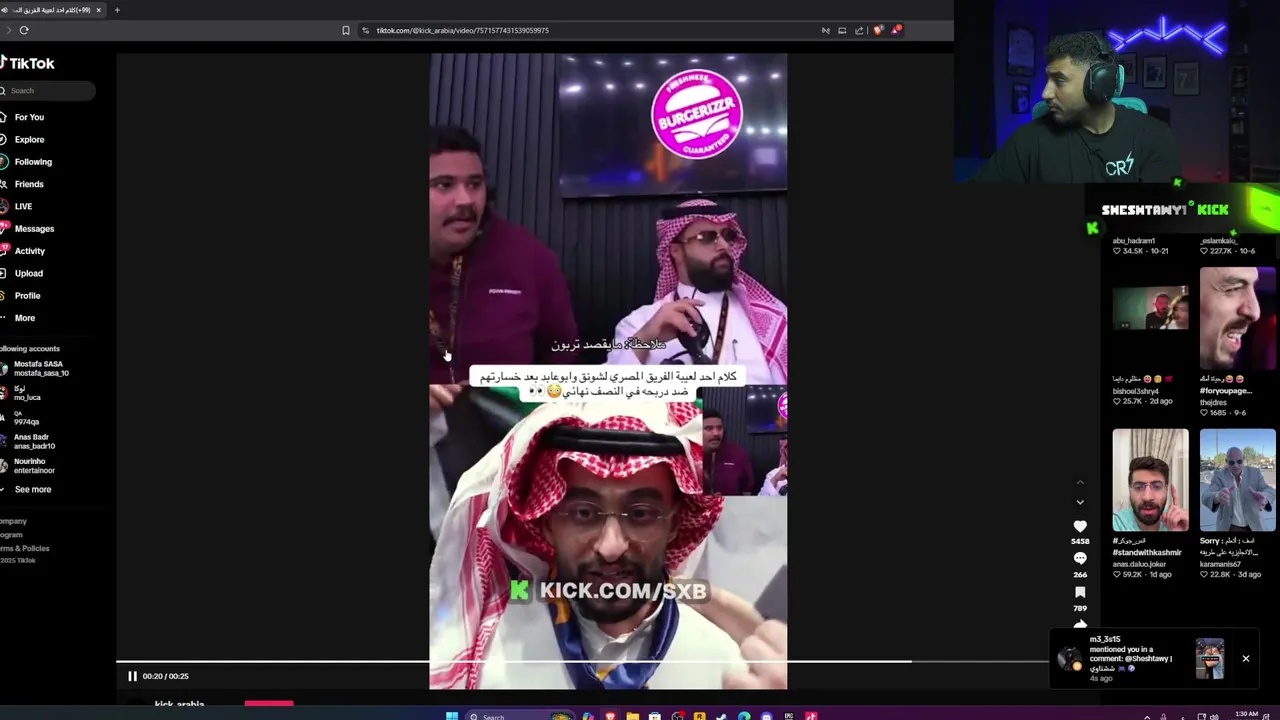Open the Following feed
The image size is (1280, 720).
[28, 162]
